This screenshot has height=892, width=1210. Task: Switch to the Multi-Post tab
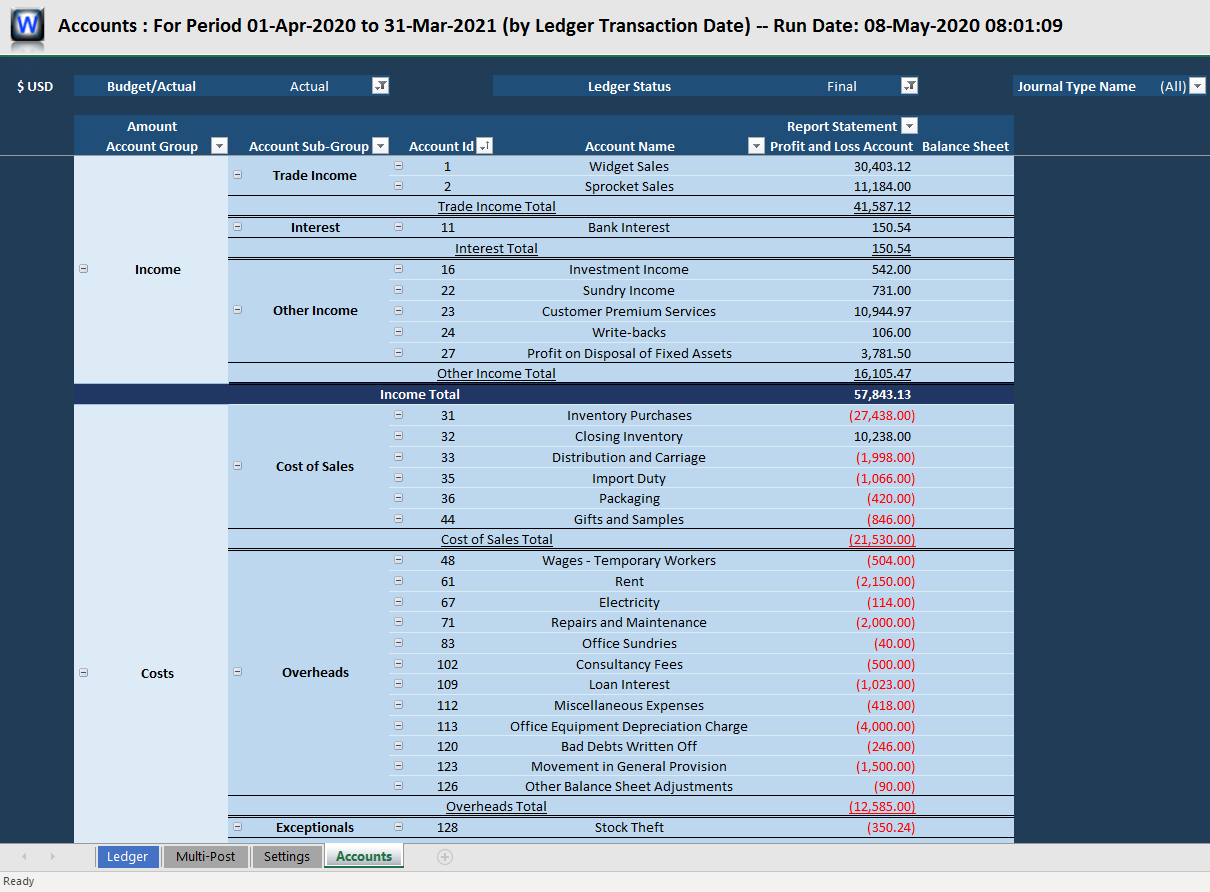(206, 856)
